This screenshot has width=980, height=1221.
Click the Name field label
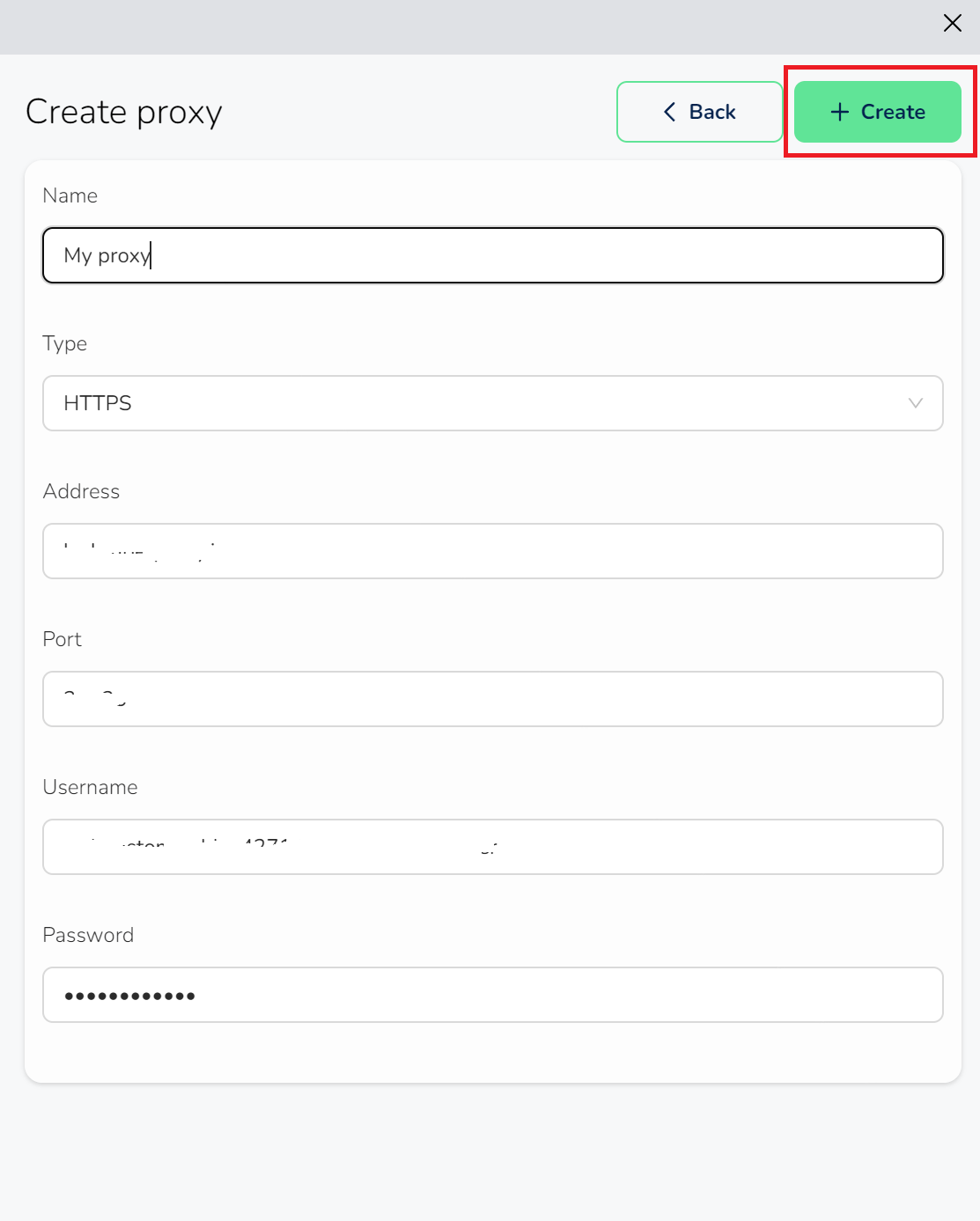(70, 195)
